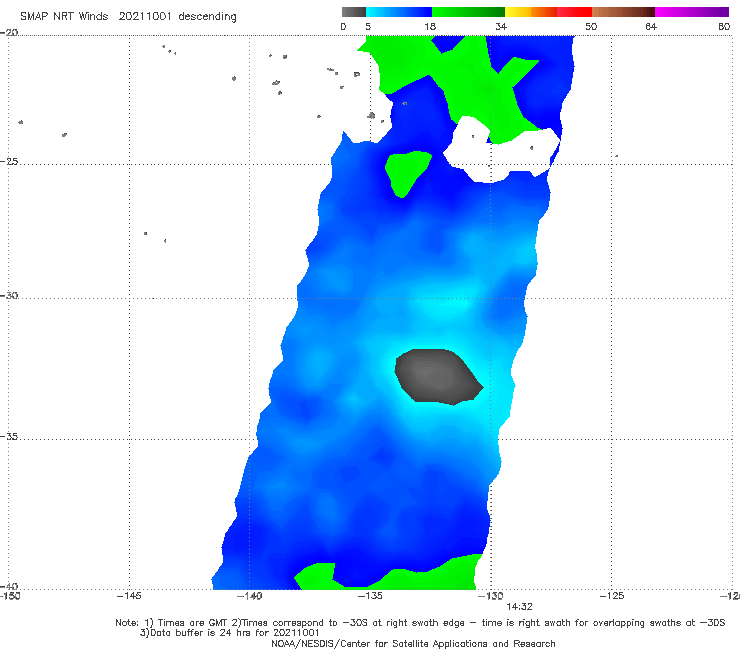Screen dimensions: 740x650
Task: Select the latitude axis label "-30"
Action: (9, 295)
